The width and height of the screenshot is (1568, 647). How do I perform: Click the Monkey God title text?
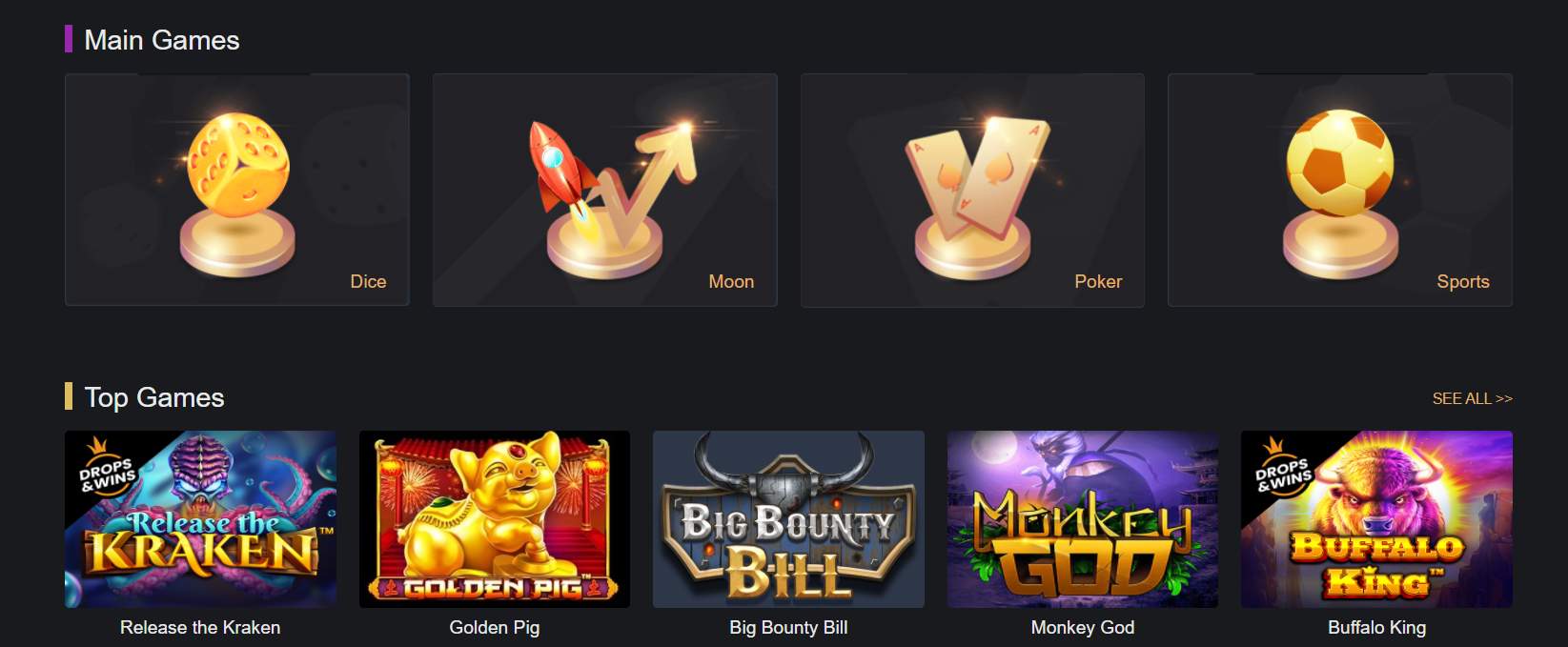[1083, 628]
